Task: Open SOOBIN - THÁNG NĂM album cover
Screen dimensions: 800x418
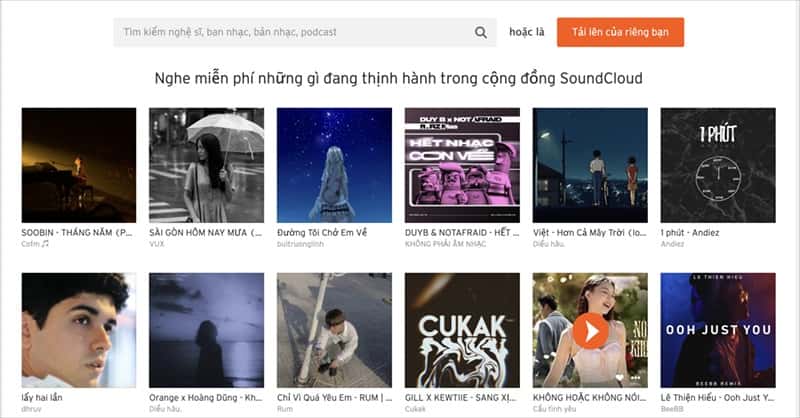Action: pos(78,165)
